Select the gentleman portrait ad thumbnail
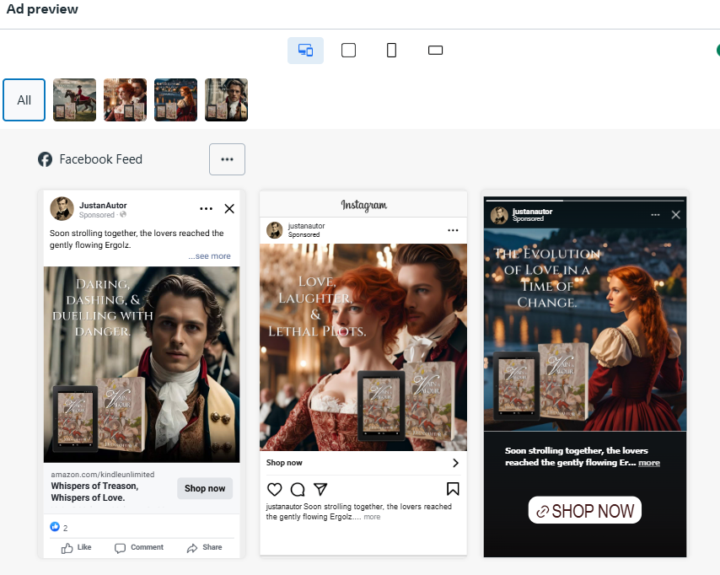The height and width of the screenshot is (575, 720). (226, 100)
